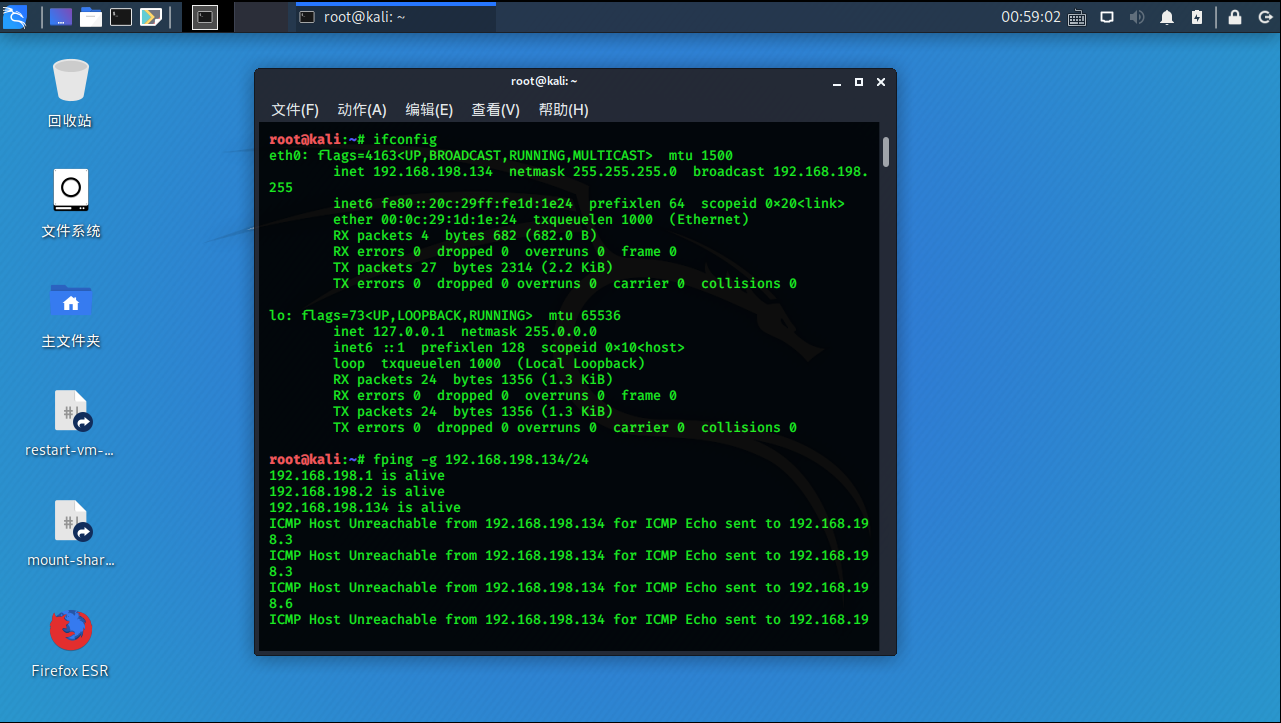Select the workspace switcher terminal thumbnail
1281x723 pixels.
[x=204, y=17]
